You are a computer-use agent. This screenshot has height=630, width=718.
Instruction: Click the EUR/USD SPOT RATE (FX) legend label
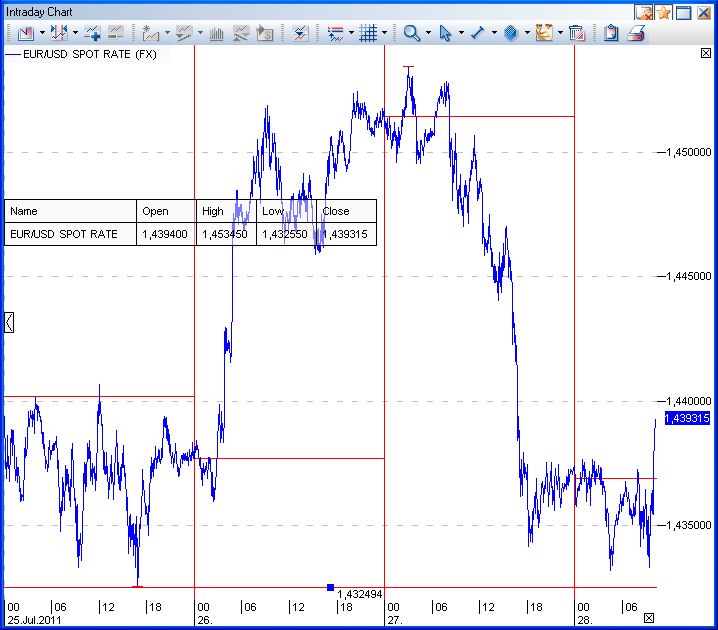[x=90, y=54]
